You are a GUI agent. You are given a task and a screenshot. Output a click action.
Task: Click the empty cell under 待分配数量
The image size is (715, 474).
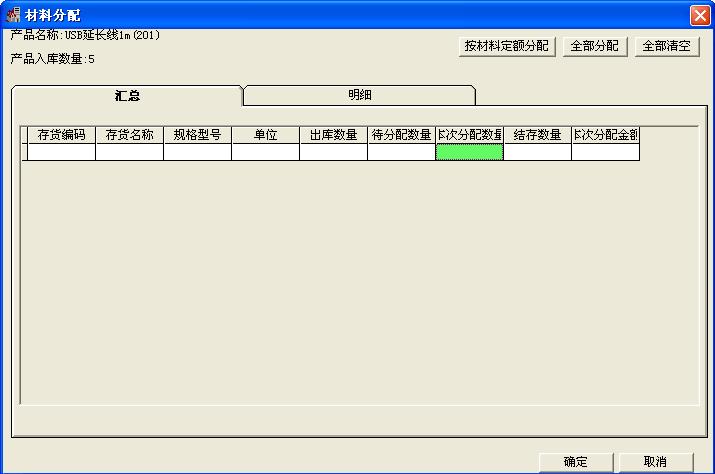pyautogui.click(x=401, y=152)
